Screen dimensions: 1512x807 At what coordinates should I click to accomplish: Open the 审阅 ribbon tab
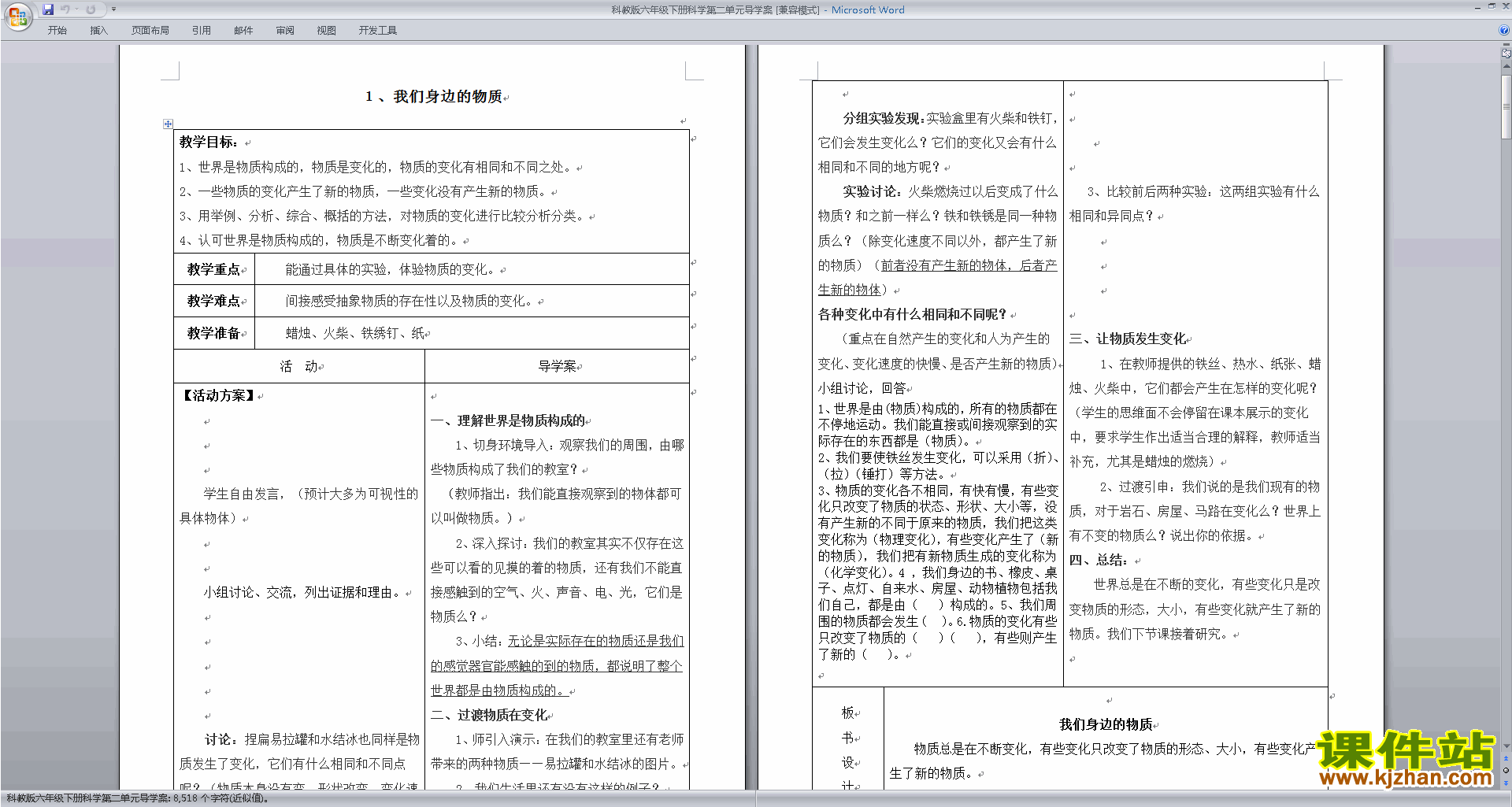(285, 31)
